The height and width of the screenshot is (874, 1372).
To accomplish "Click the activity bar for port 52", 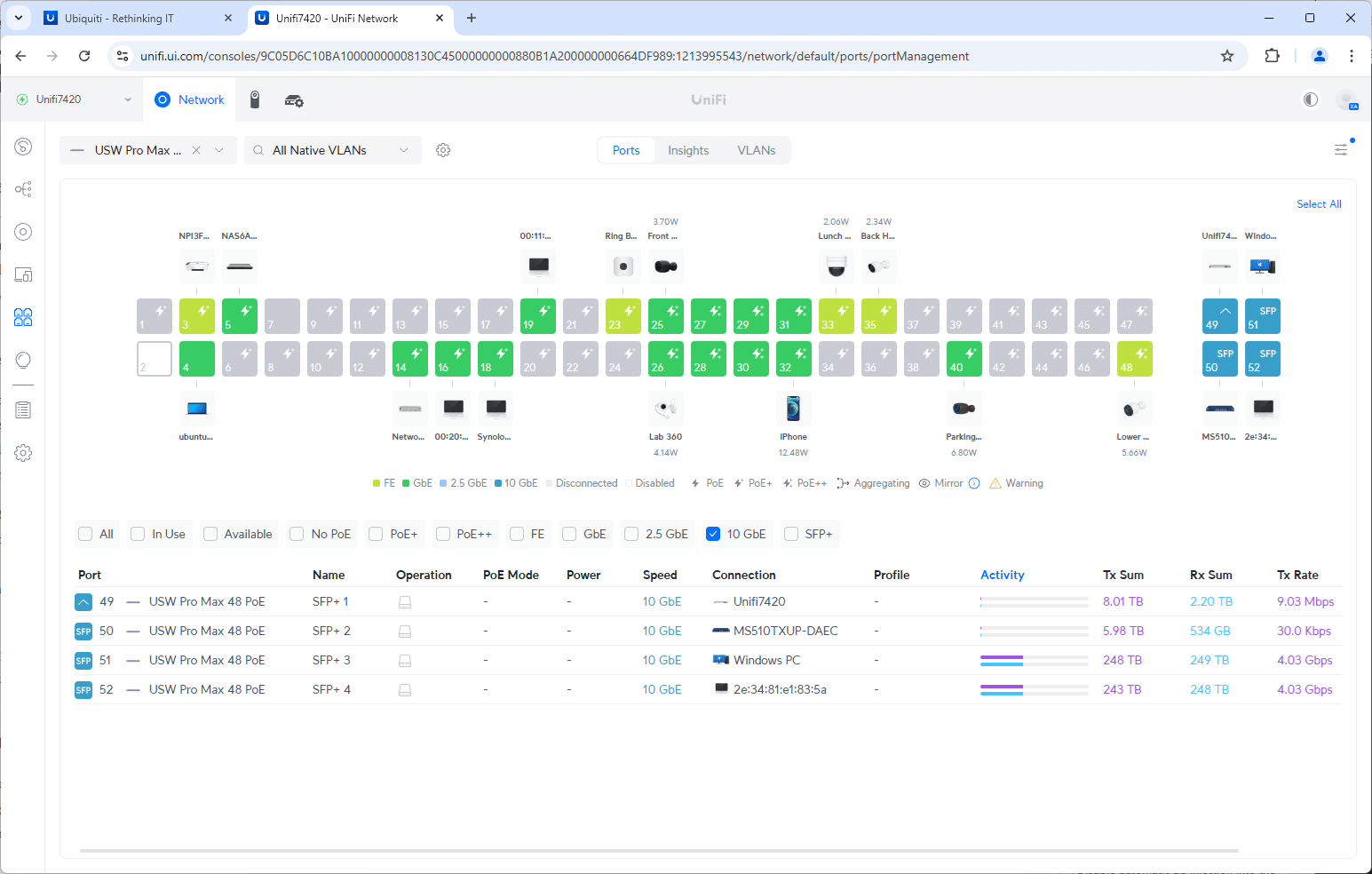I will tap(1035, 689).
